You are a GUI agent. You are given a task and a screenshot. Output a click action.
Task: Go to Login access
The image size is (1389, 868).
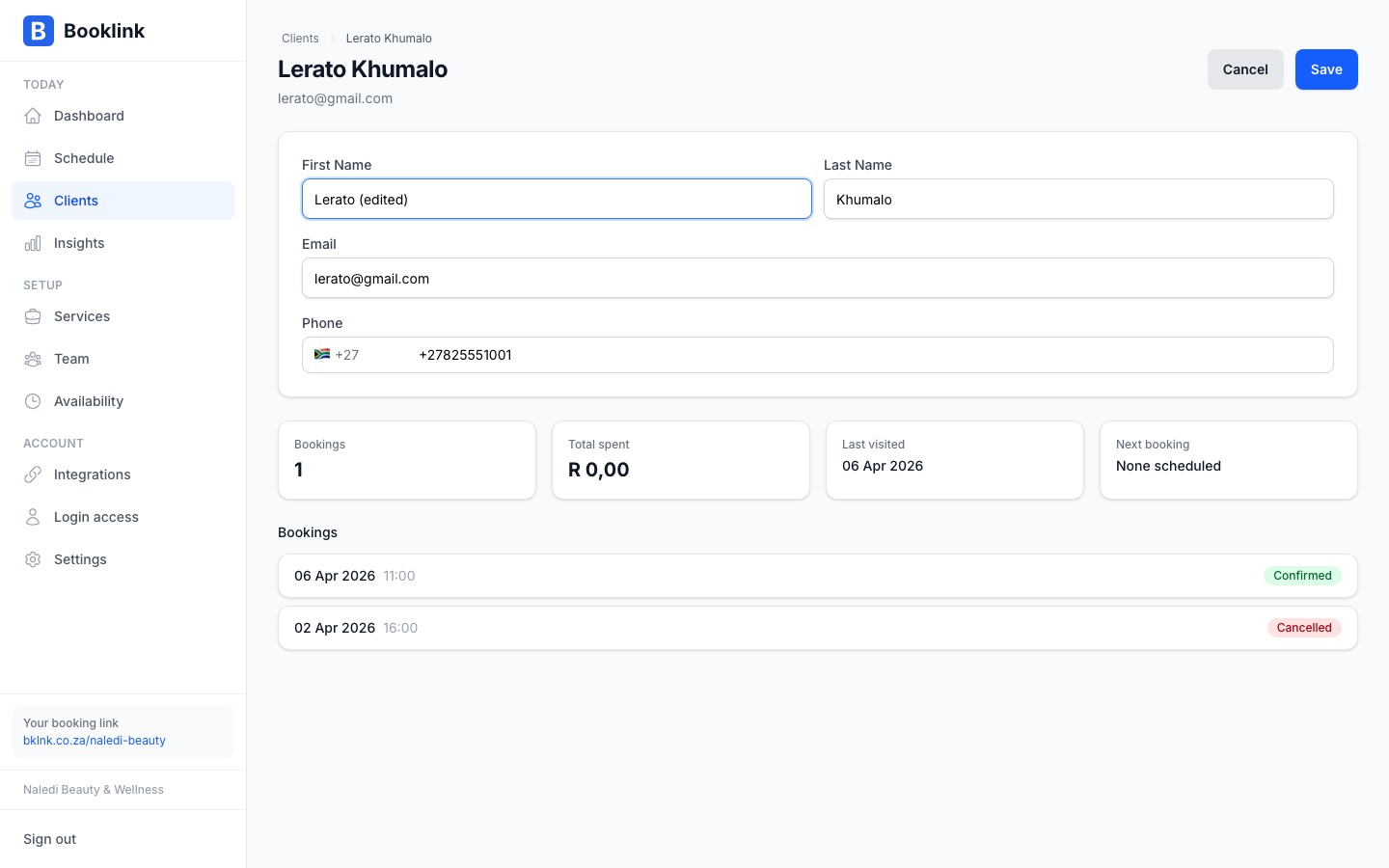tap(123, 517)
